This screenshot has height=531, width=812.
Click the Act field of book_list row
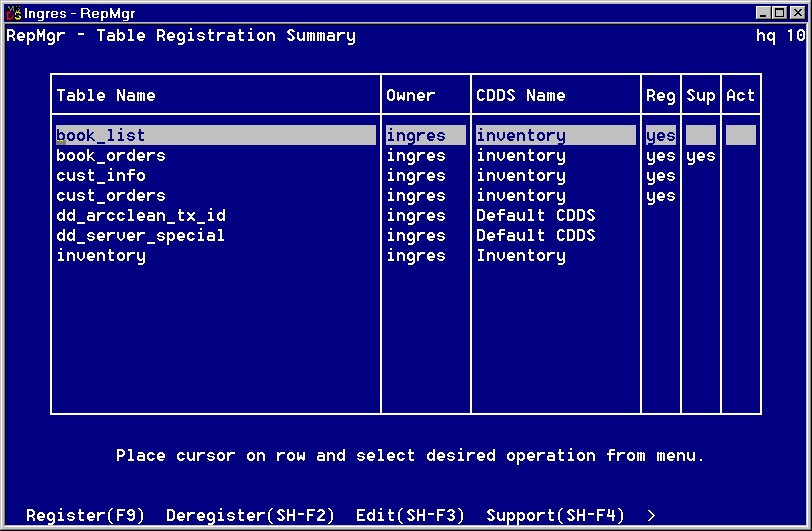click(x=741, y=136)
